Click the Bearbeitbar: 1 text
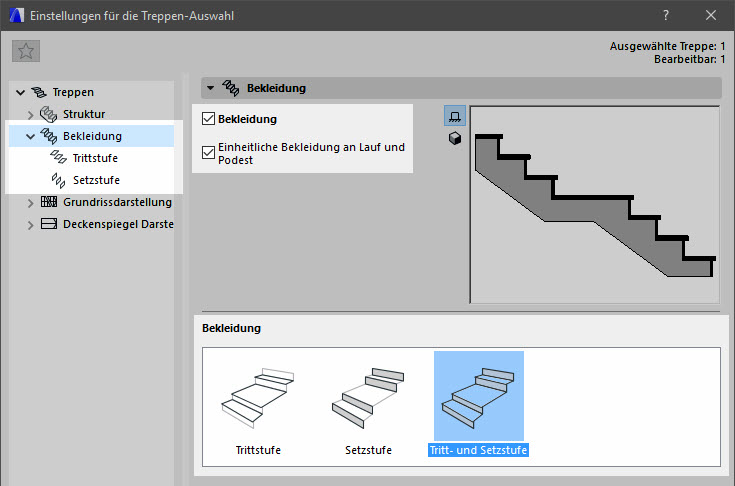The width and height of the screenshot is (735, 486). pos(690,60)
